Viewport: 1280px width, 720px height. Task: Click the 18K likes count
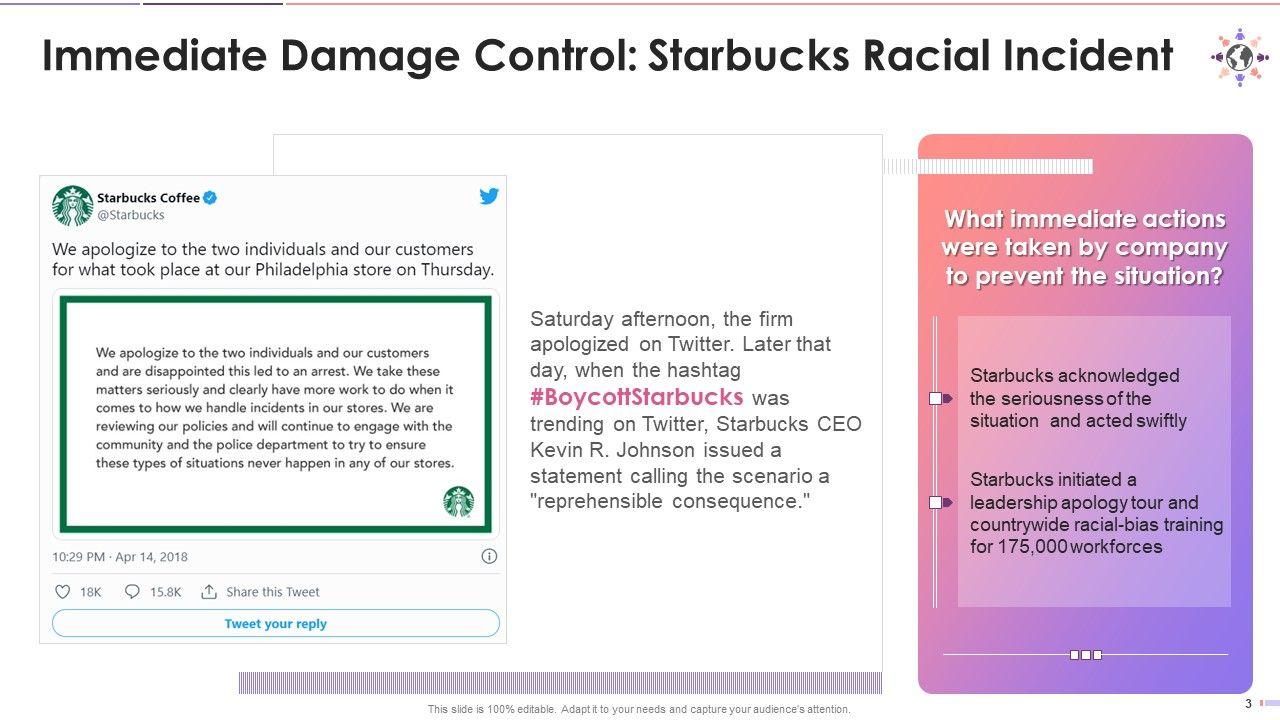coord(91,592)
